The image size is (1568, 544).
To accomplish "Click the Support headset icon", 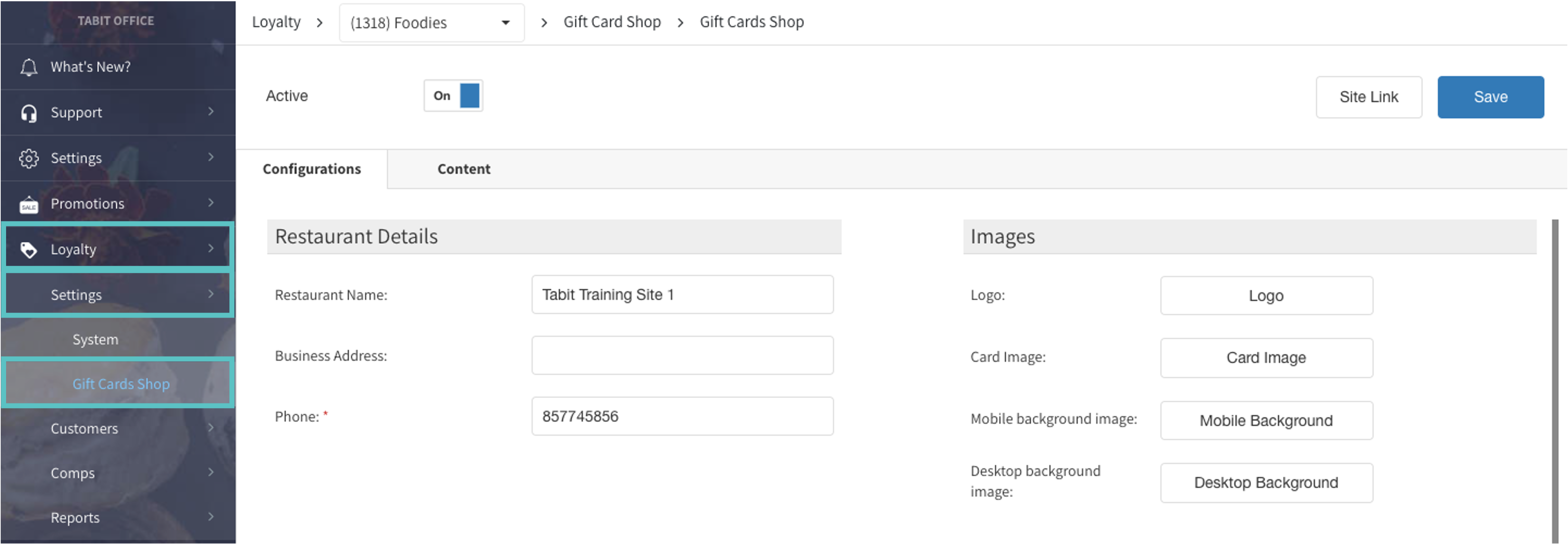I will (29, 113).
